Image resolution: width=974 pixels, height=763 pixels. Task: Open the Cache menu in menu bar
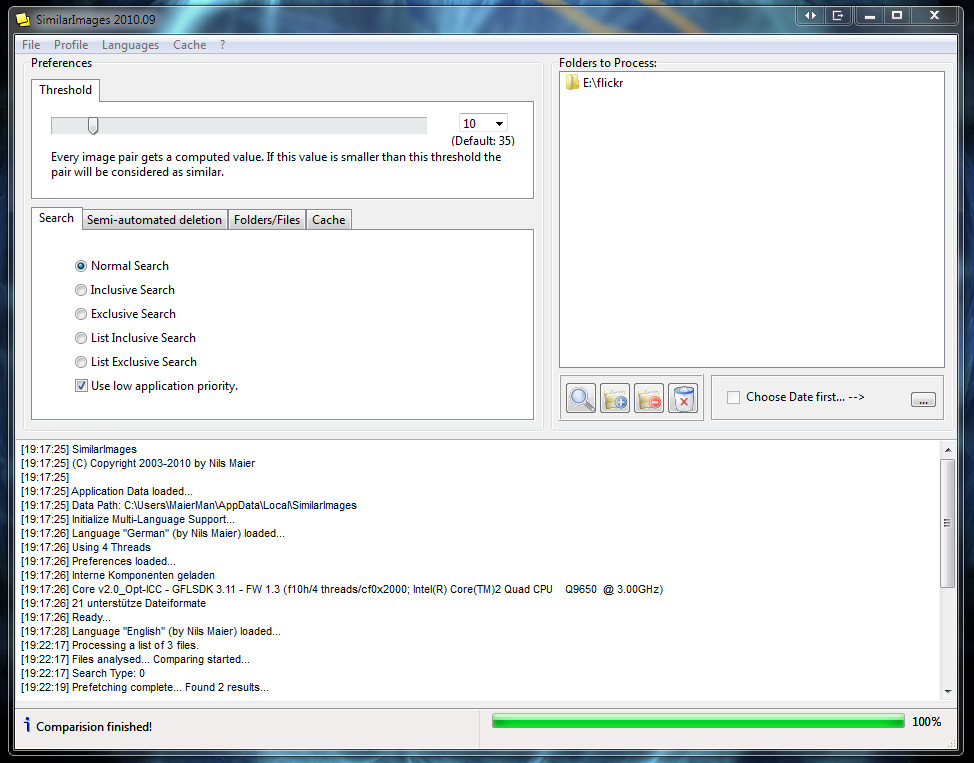[x=189, y=45]
